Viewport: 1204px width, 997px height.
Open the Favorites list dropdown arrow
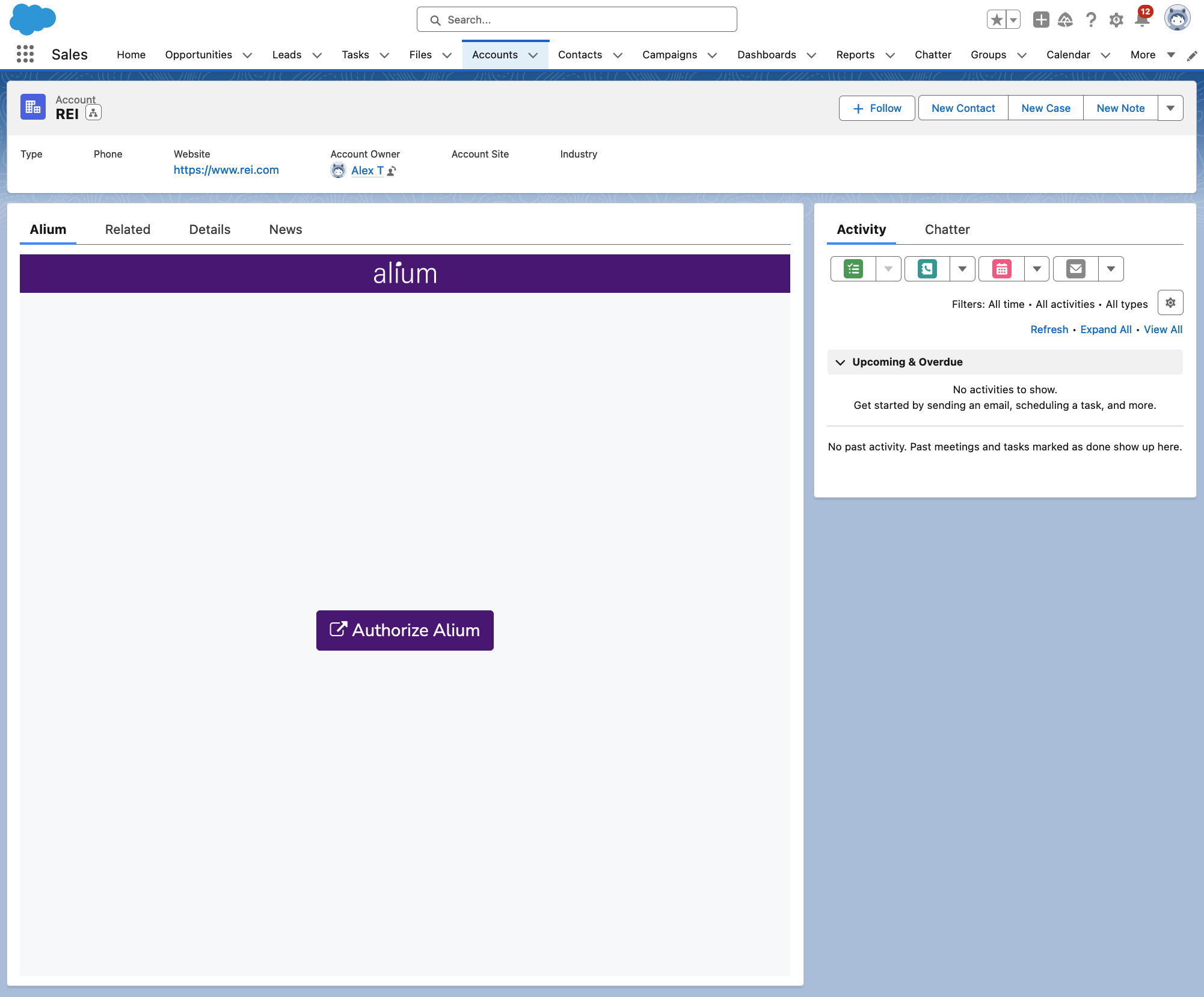[x=1013, y=20]
